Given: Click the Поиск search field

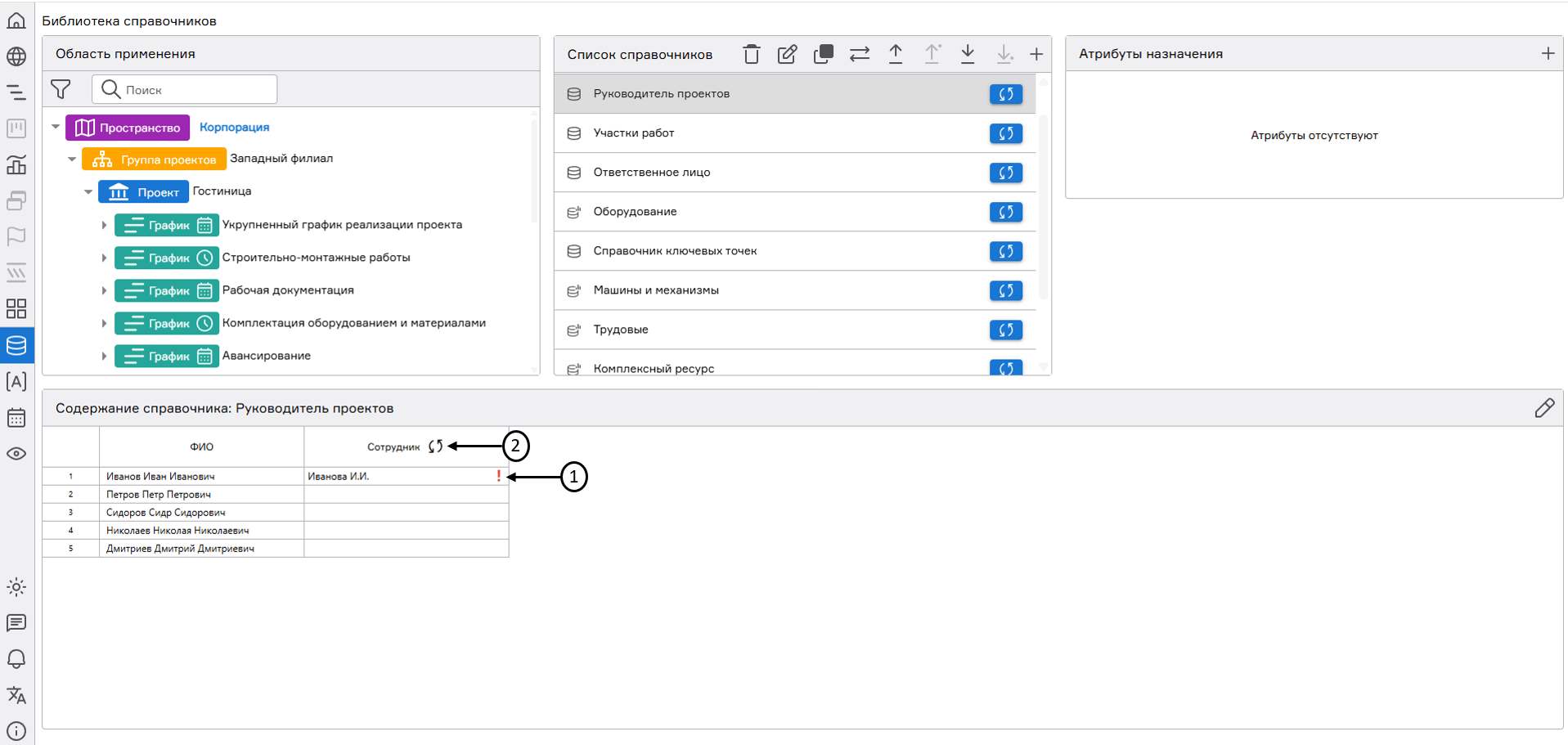Looking at the screenshot, I should click(x=196, y=89).
